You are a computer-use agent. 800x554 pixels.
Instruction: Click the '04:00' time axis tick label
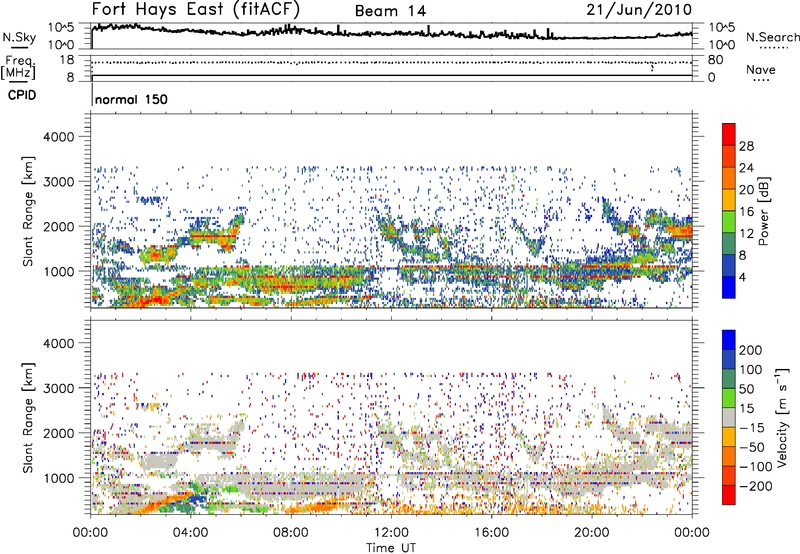pos(190,533)
